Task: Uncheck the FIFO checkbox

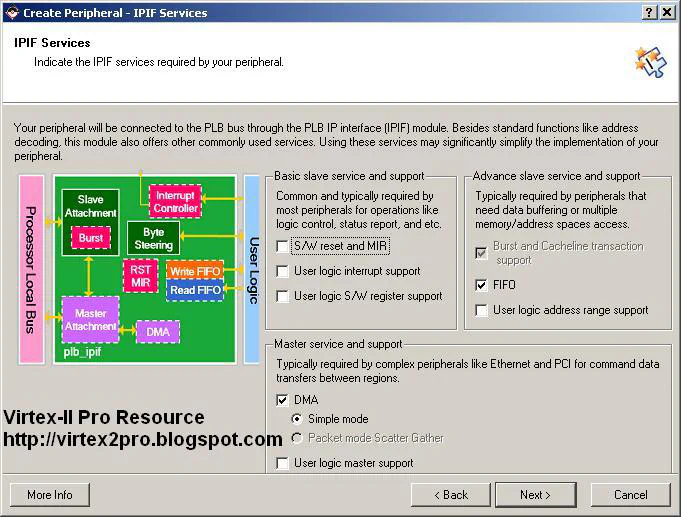Action: [482, 285]
